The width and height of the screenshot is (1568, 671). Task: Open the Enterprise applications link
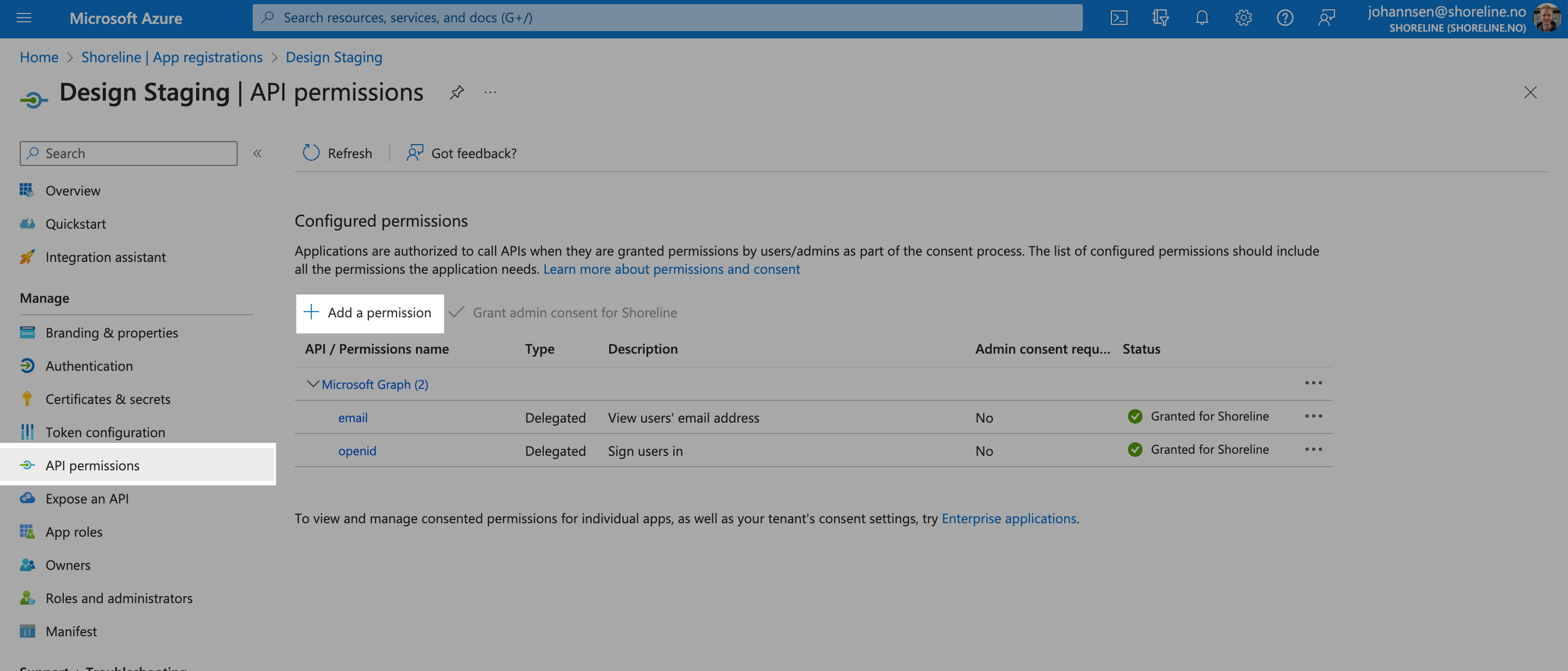pos(1009,519)
